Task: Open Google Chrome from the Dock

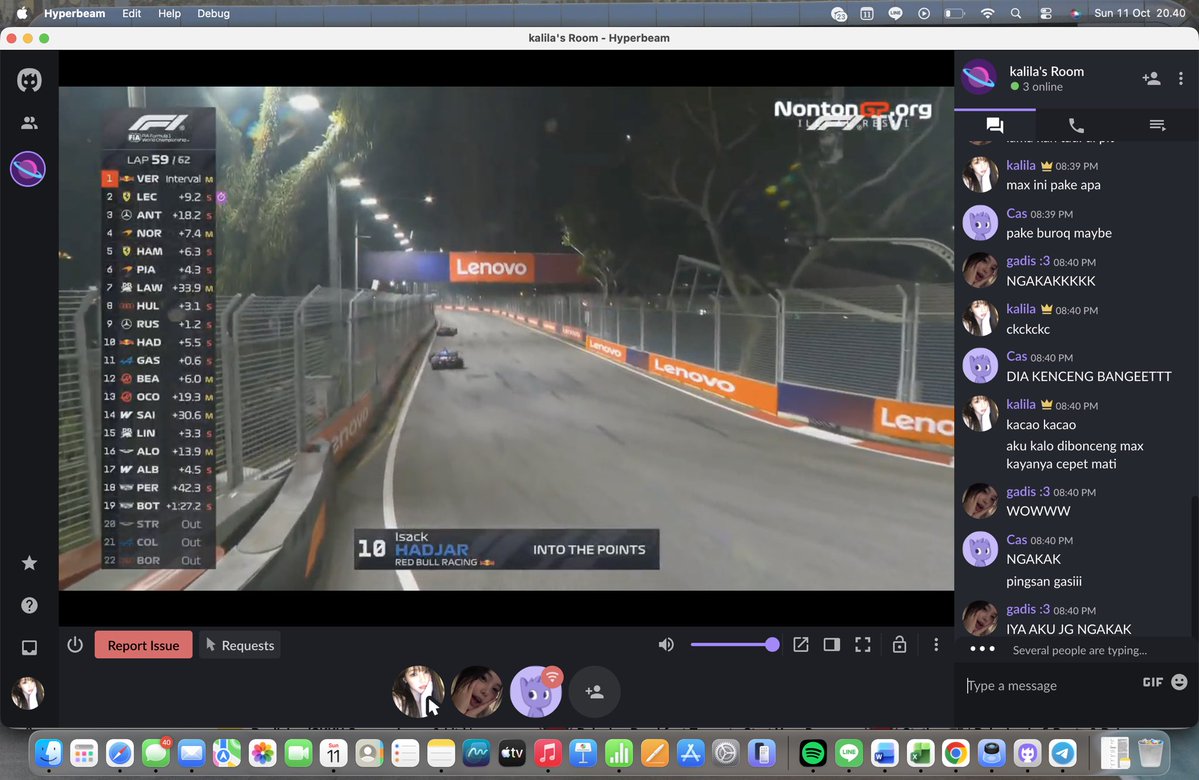Action: [x=956, y=754]
